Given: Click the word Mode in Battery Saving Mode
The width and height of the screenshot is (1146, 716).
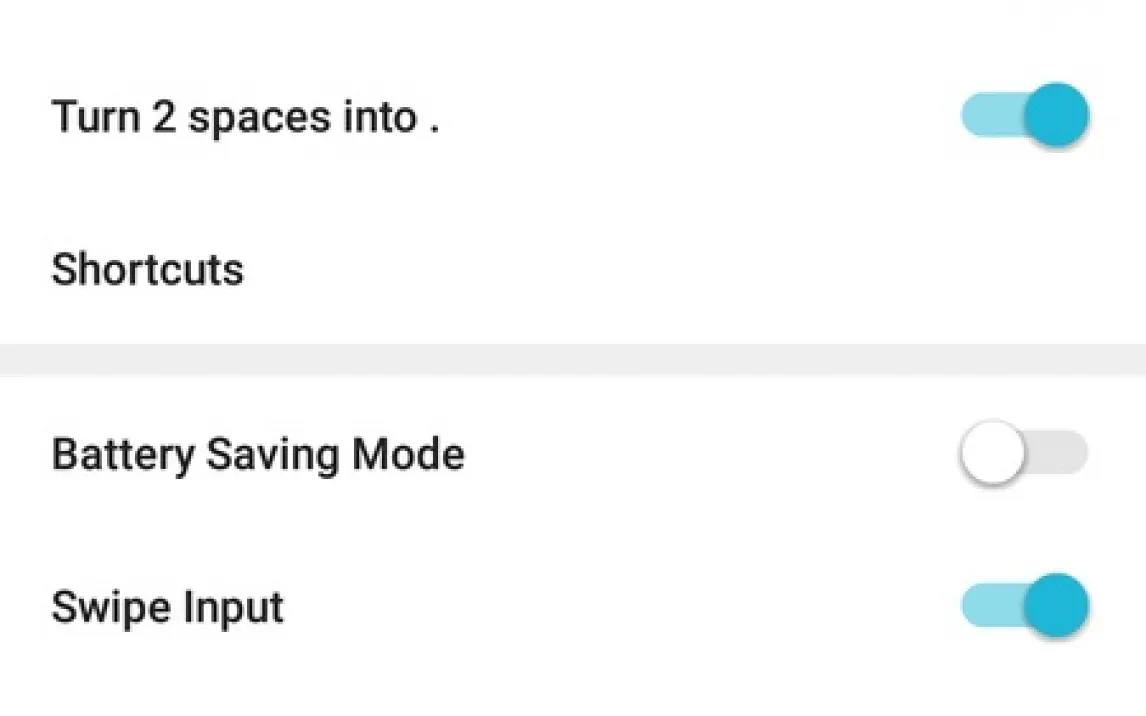Looking at the screenshot, I should [408, 455].
